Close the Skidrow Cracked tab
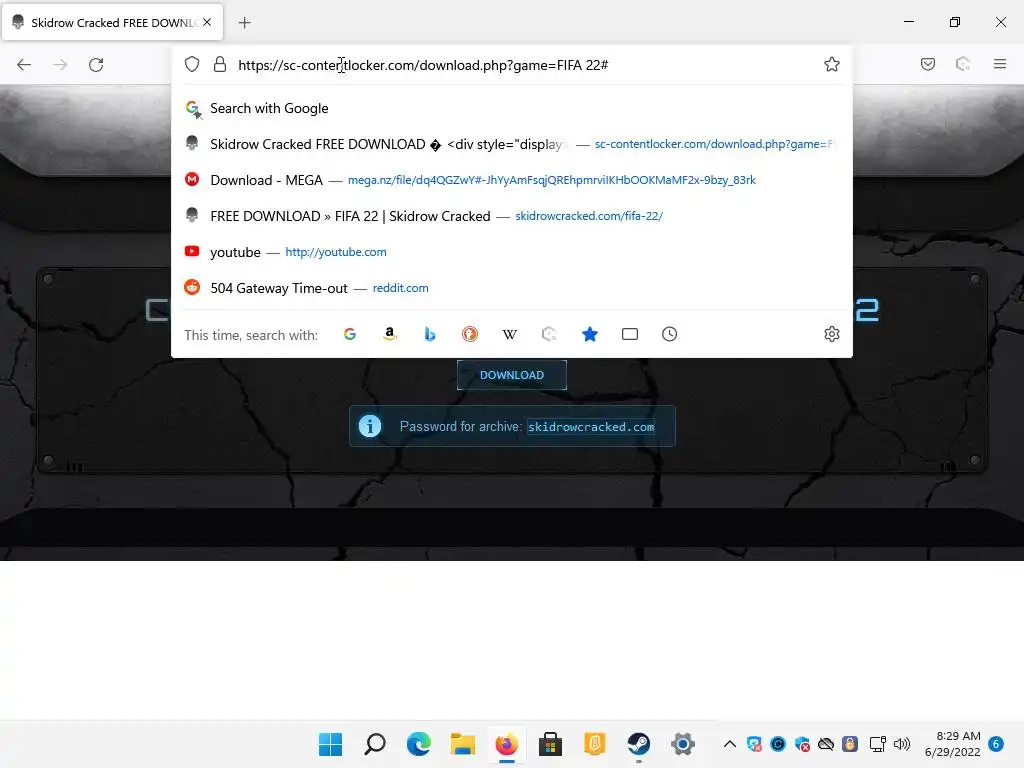 (207, 22)
